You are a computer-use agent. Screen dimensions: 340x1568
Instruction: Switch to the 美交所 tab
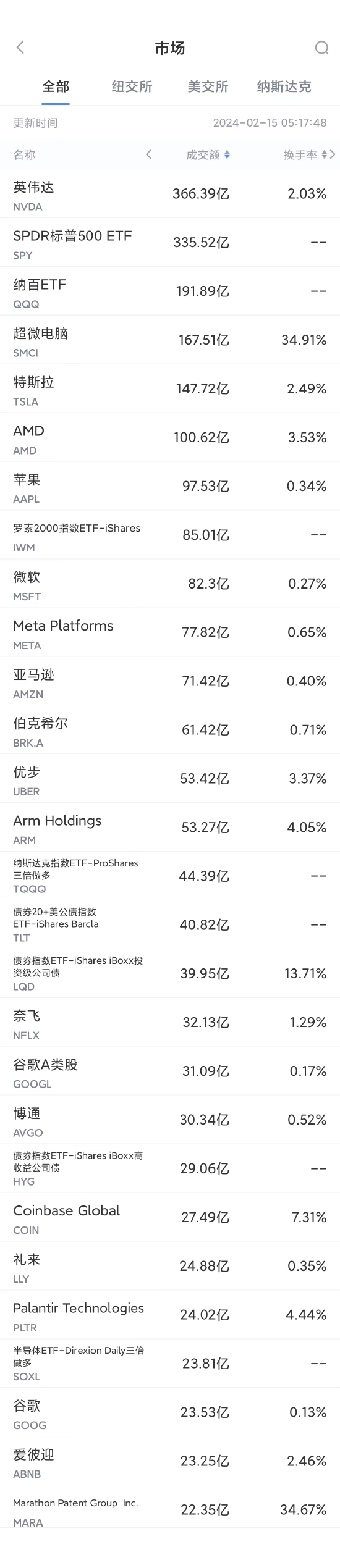208,86
